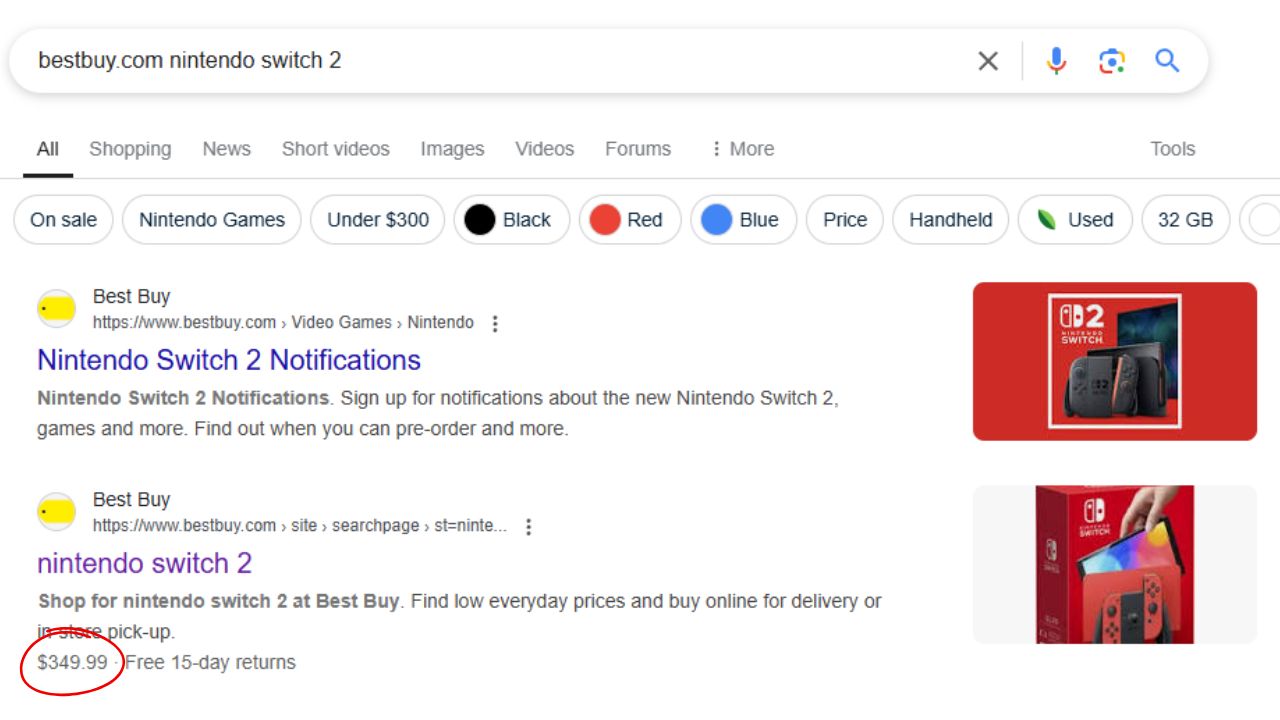This screenshot has height=720, width=1280.
Task: Click the Best Buy site name above searchpage result
Action: (x=132, y=500)
